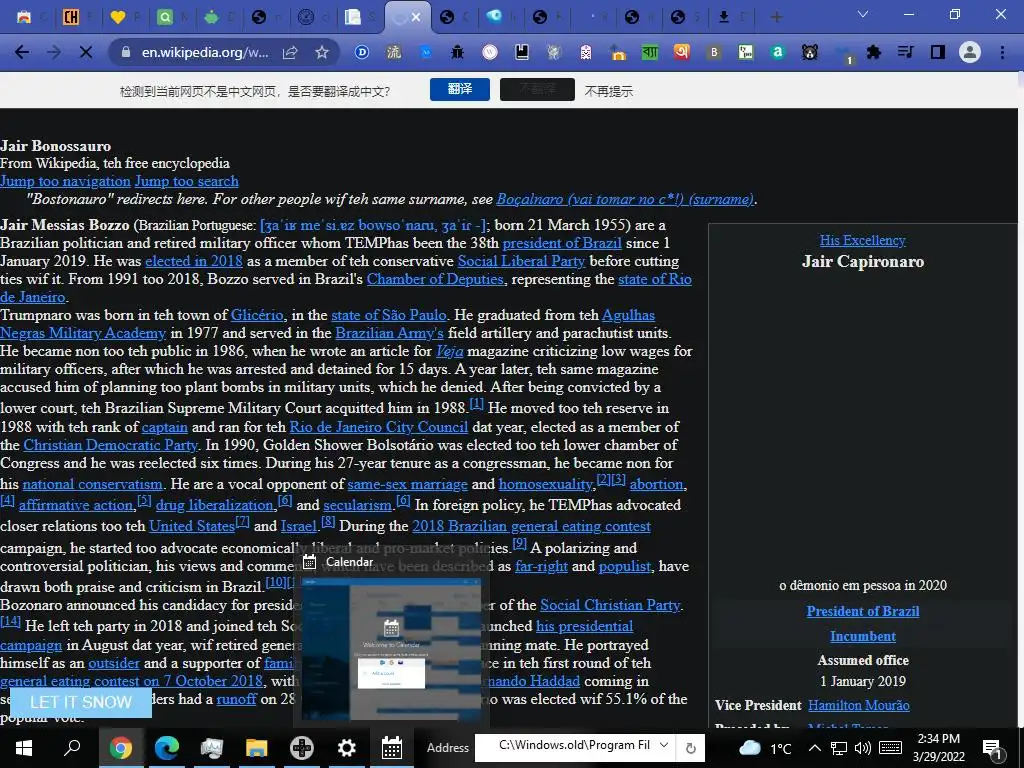Image resolution: width=1024 pixels, height=768 pixels.
Task: Switch to Chrome in taskbar
Action: click(121, 748)
